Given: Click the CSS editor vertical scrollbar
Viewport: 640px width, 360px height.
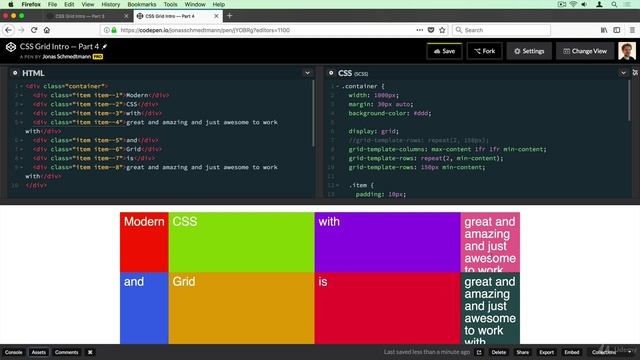Looking at the screenshot, I should (x=629, y=100).
